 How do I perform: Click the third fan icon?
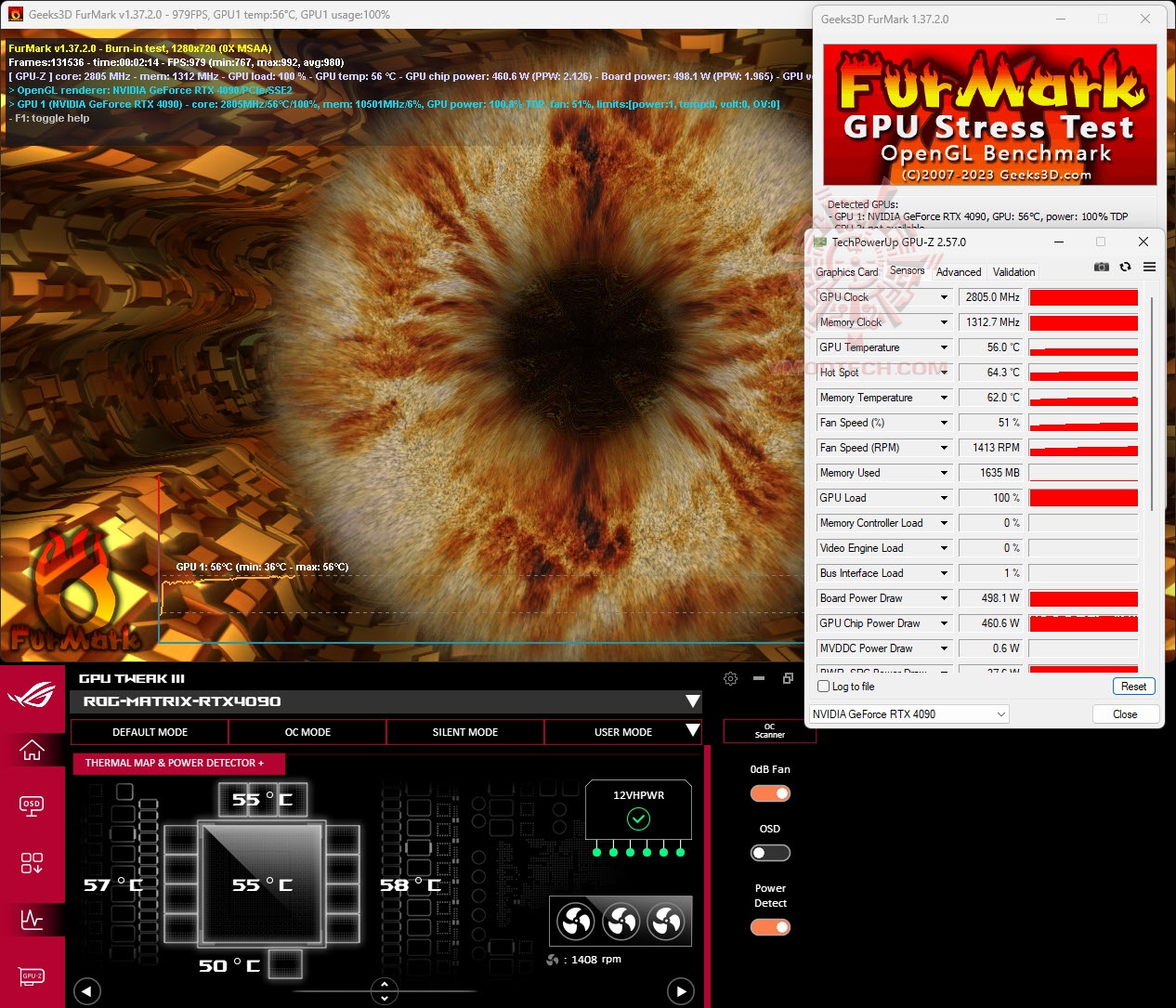pyautogui.click(x=666, y=922)
